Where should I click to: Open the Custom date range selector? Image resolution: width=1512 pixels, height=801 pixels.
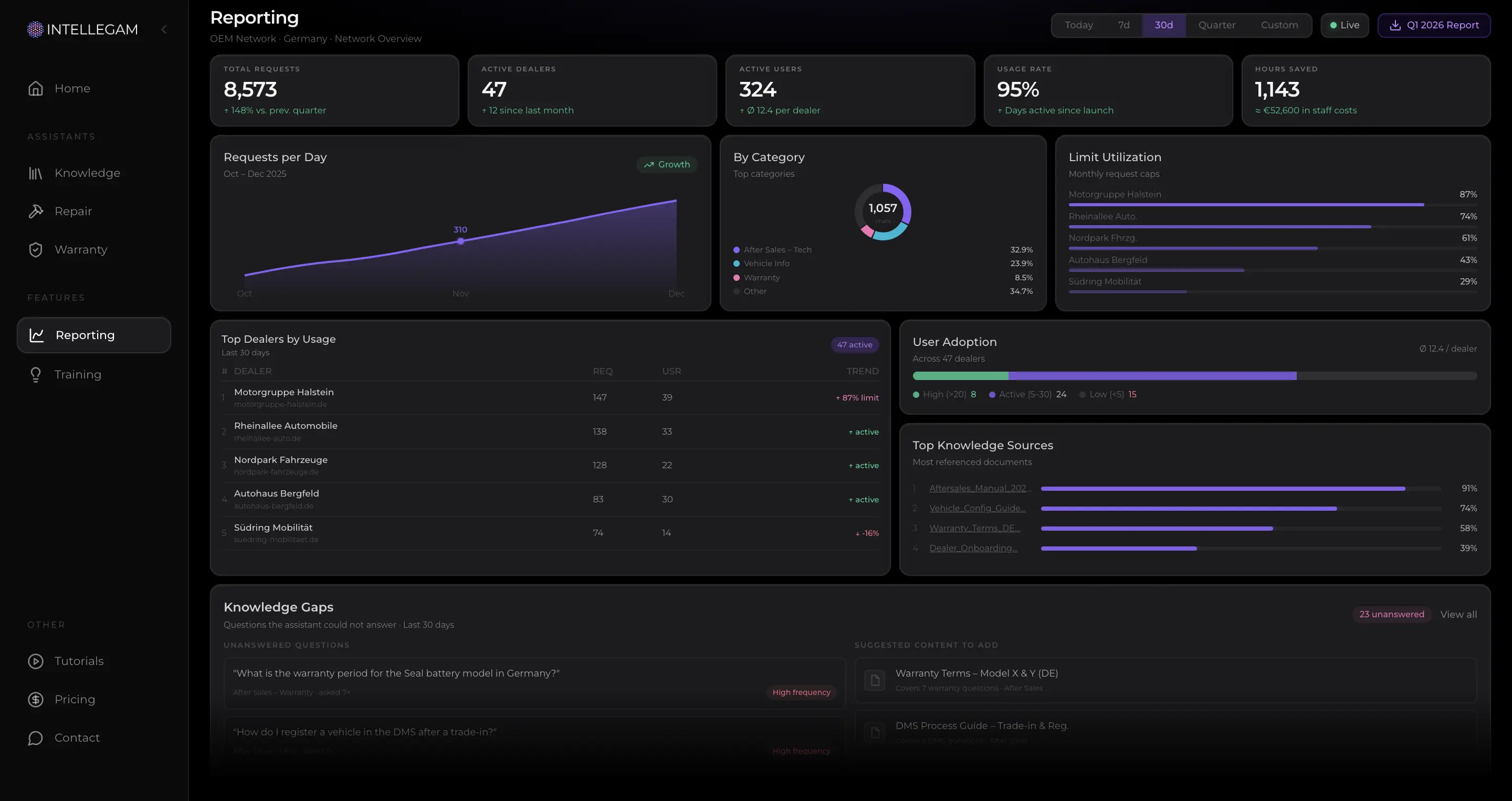tap(1279, 25)
